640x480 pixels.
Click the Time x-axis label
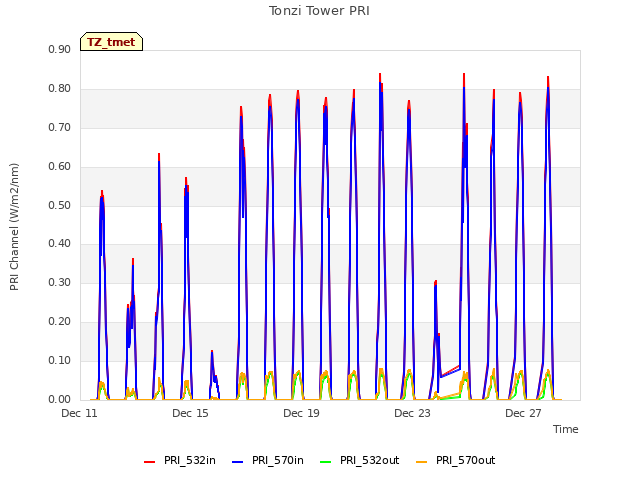(x=566, y=429)
